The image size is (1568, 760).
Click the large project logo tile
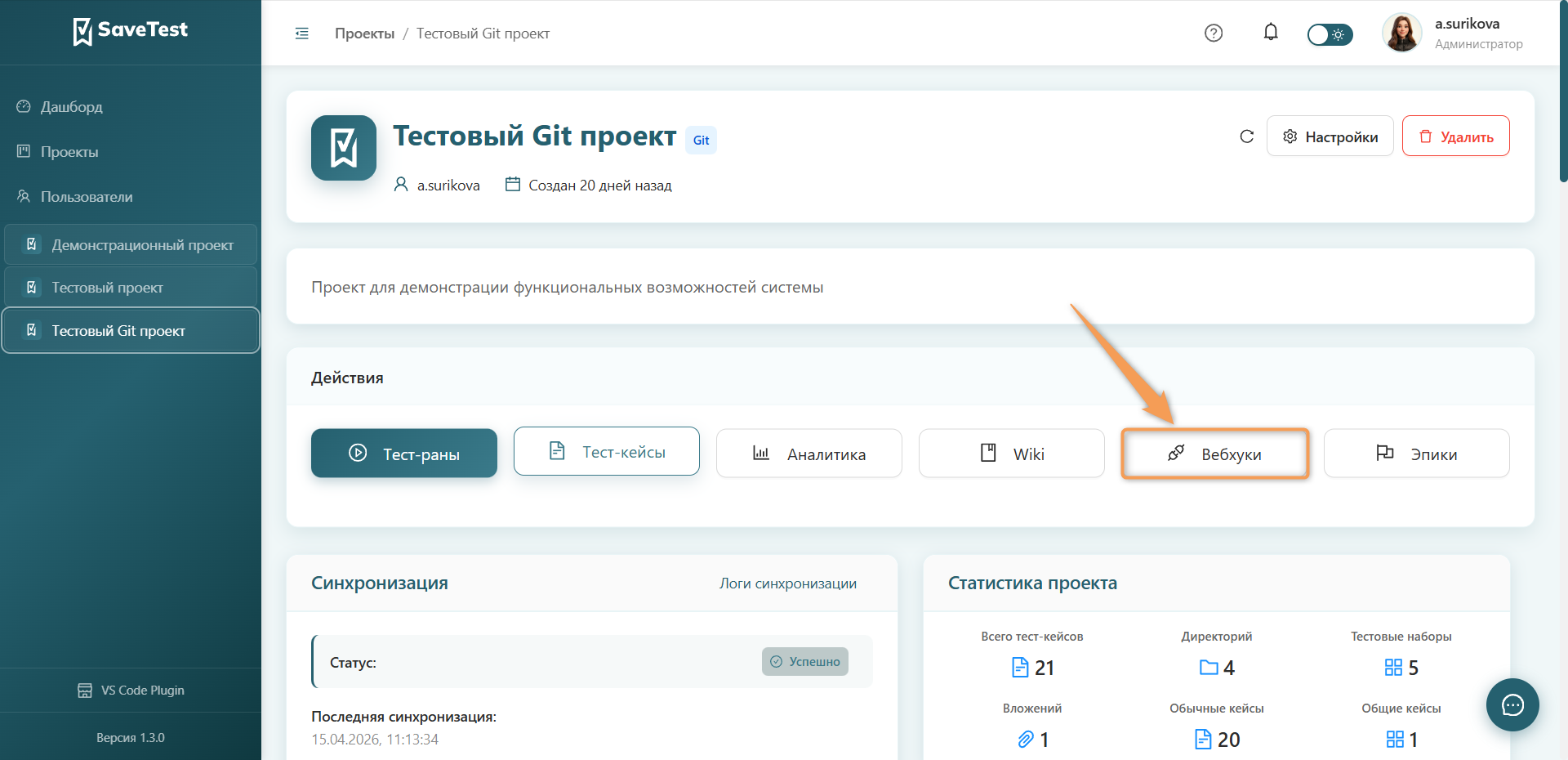(x=344, y=148)
